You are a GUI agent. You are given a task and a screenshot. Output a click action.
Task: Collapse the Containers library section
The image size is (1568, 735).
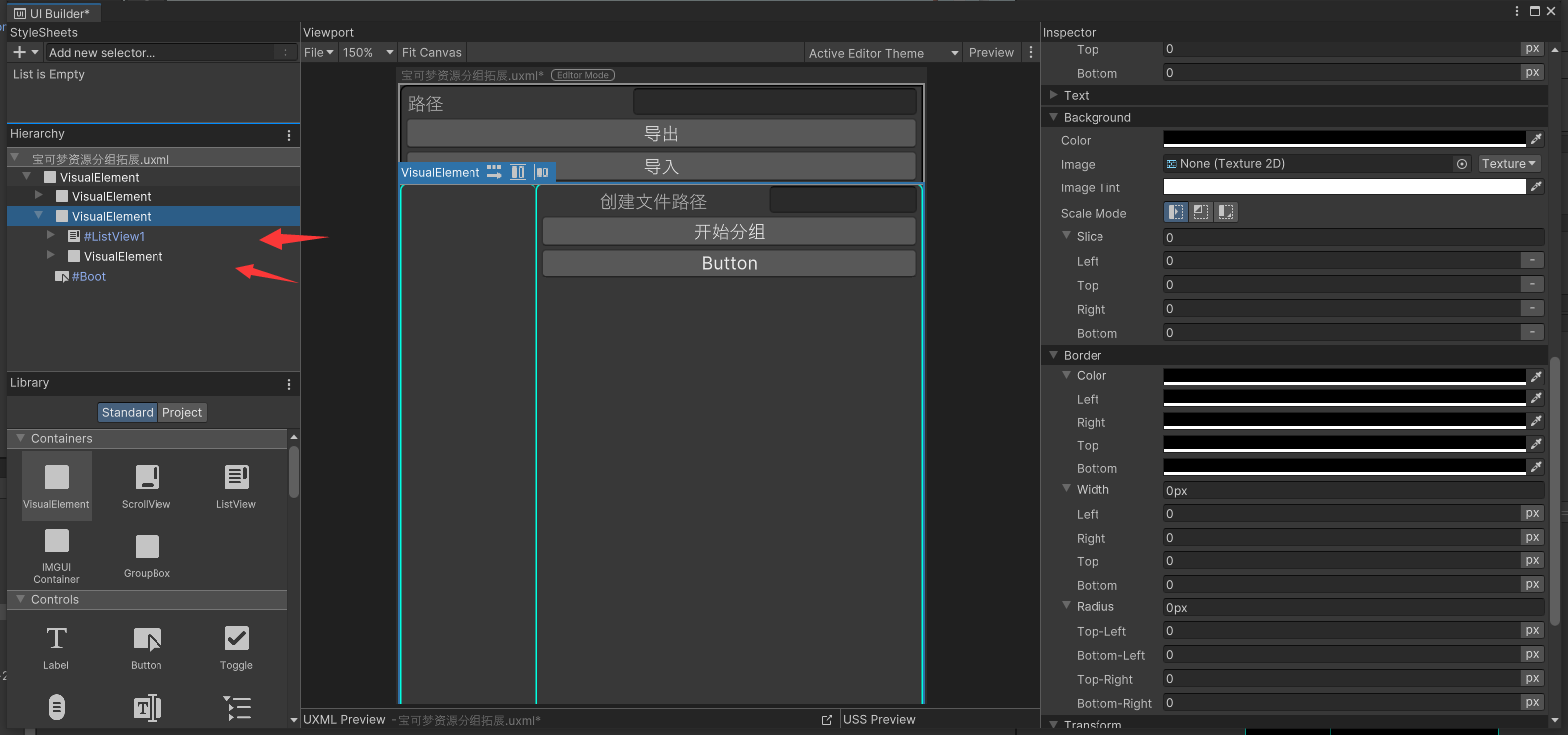pyautogui.click(x=21, y=438)
